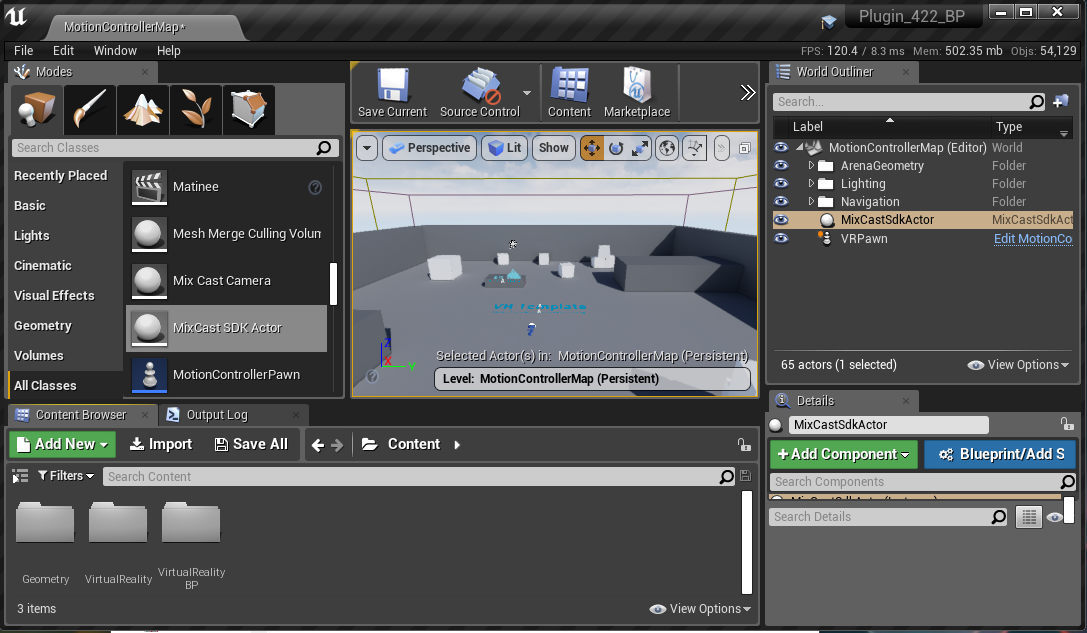This screenshot has width=1087, height=633.
Task: Open World Outliner View Options
Action: point(1018,365)
